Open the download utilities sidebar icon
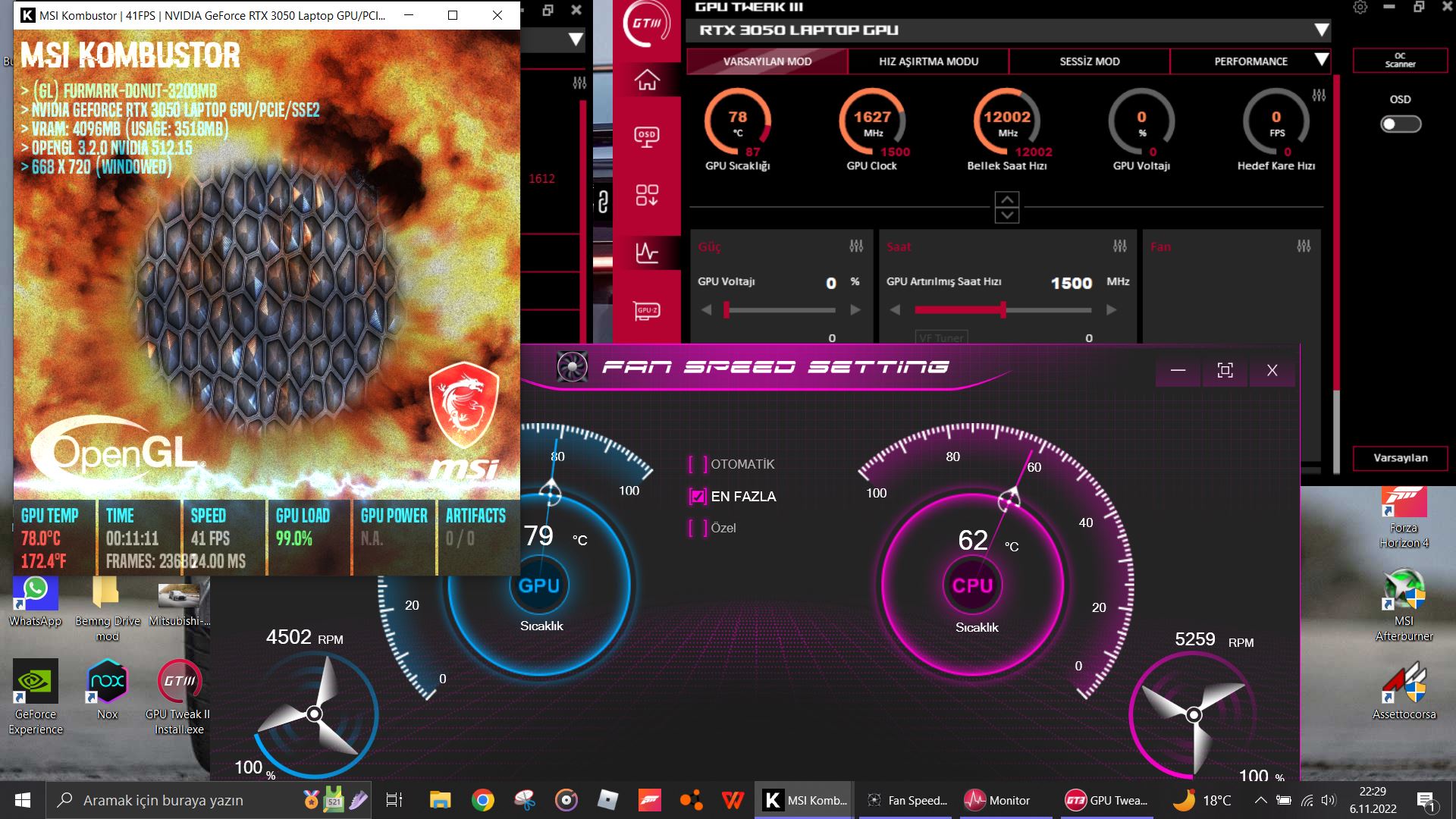The width and height of the screenshot is (1456, 819). click(647, 195)
